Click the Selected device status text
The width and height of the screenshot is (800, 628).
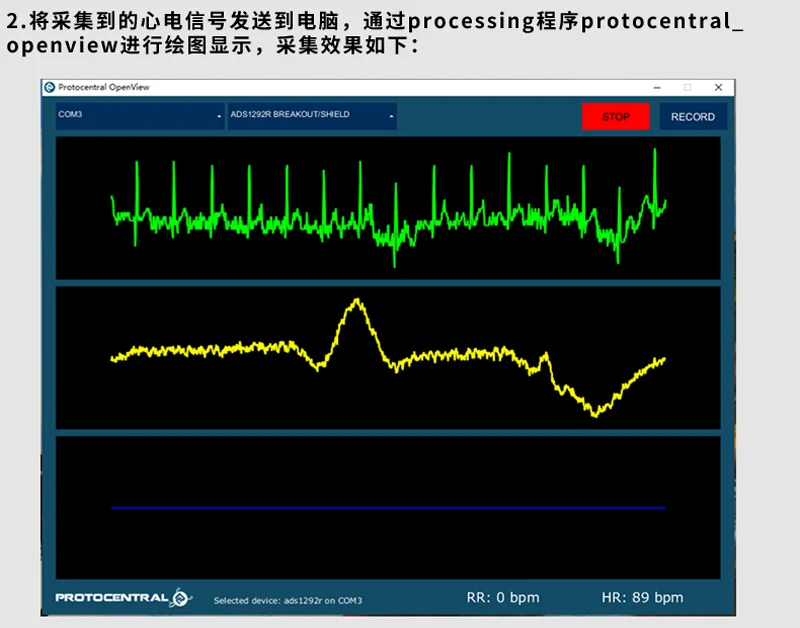pos(288,601)
